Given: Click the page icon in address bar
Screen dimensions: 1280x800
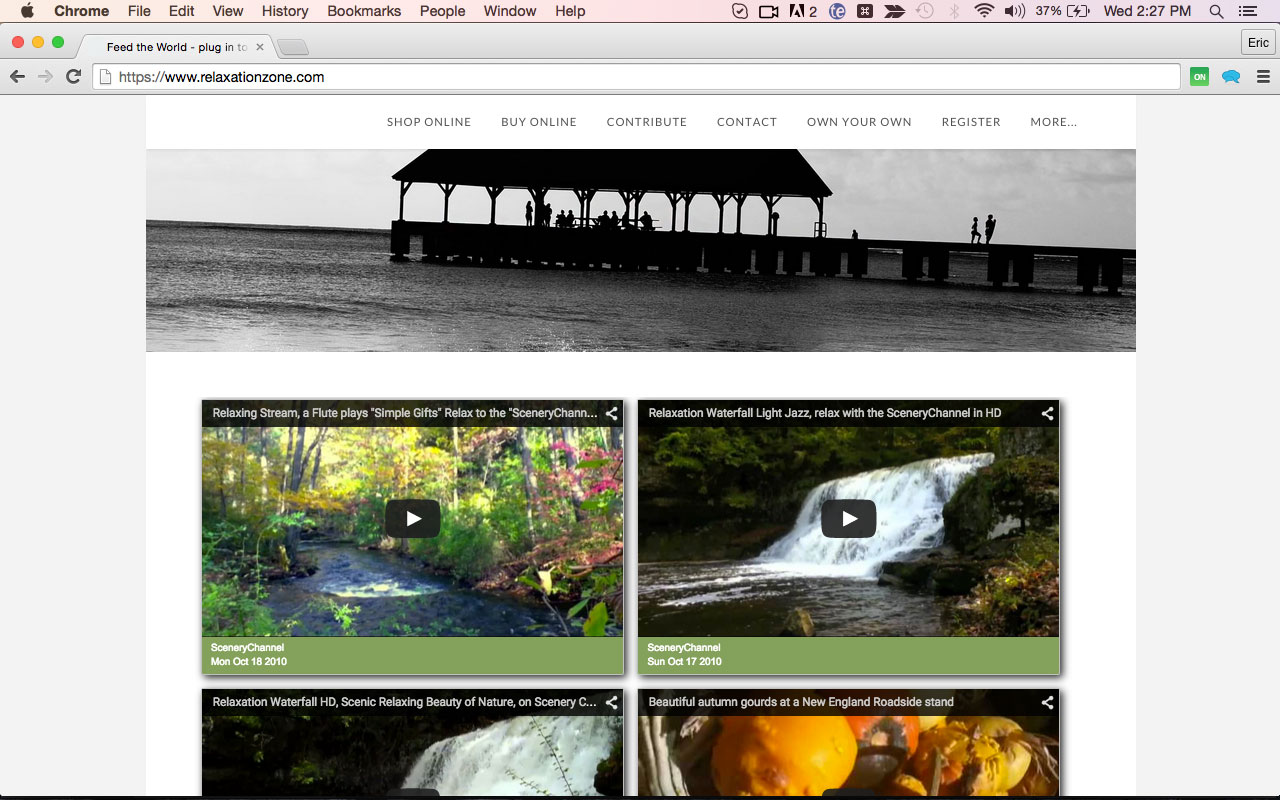Looking at the screenshot, I should tap(105, 77).
